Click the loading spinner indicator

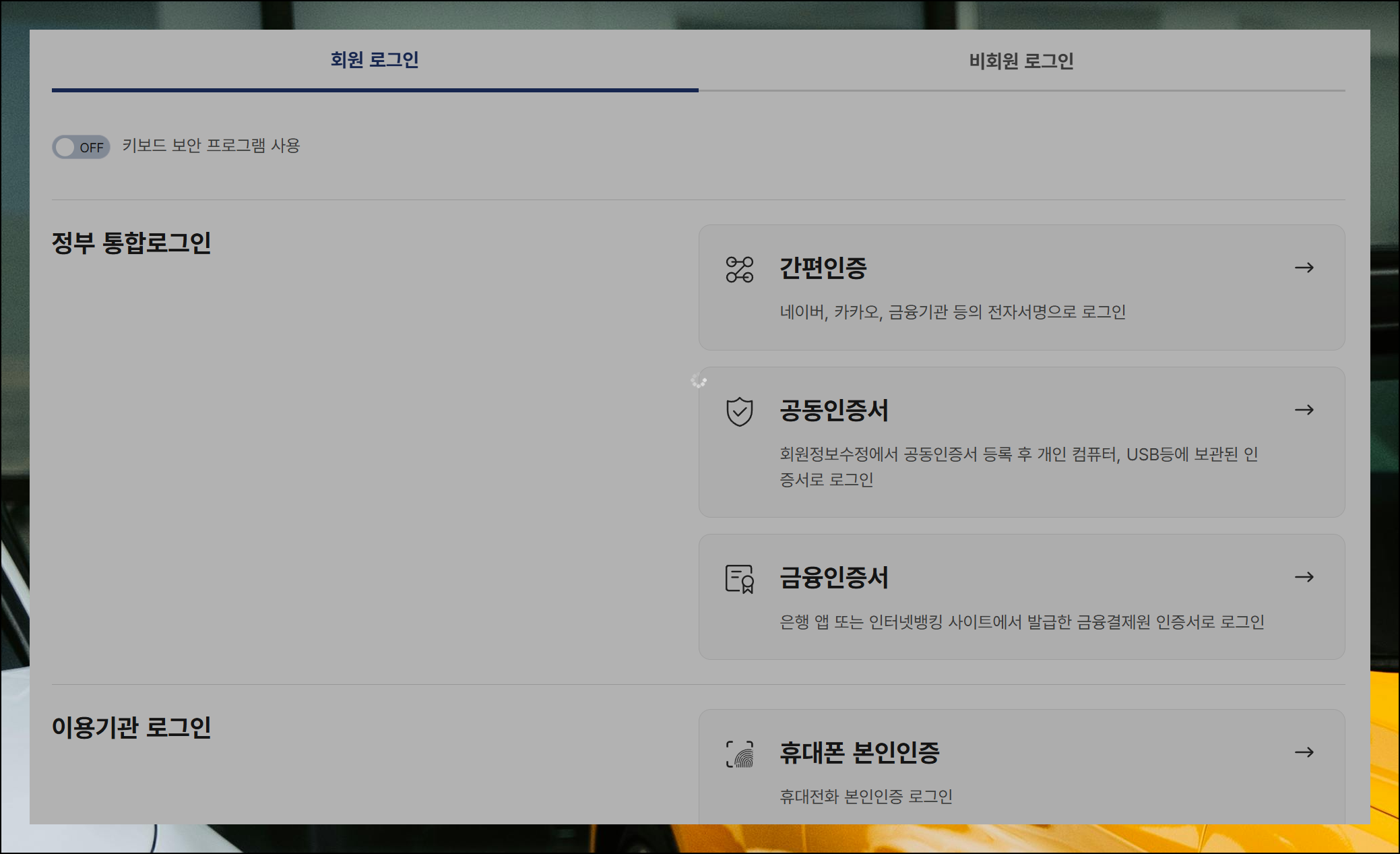click(x=698, y=382)
